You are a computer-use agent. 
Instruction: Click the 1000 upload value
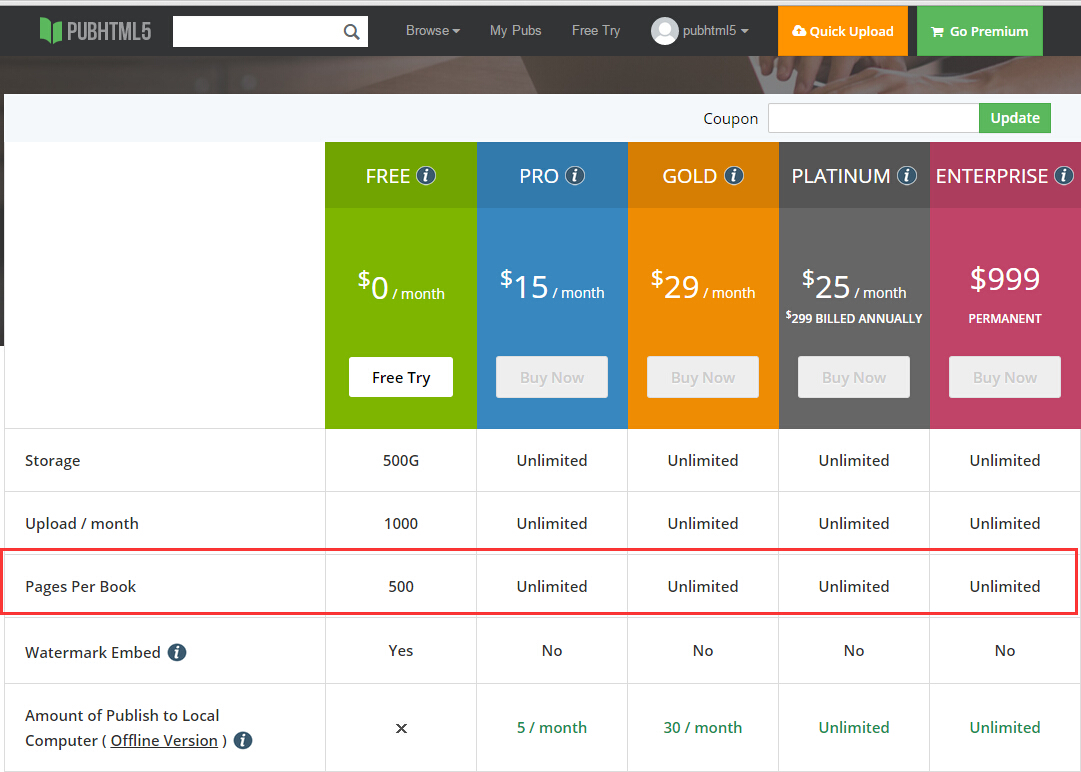(401, 524)
